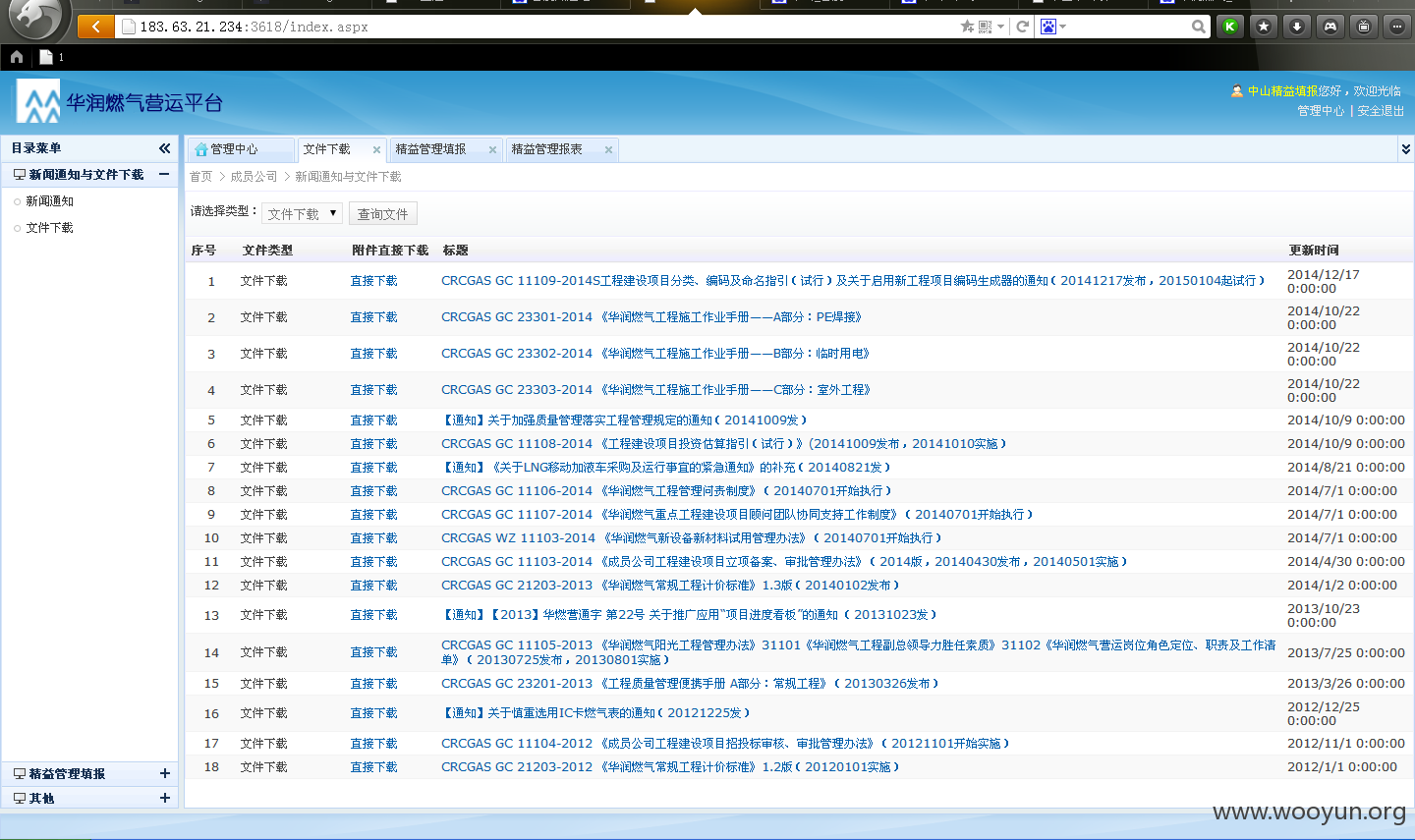Click 成员公司 in the breadcrumb
This screenshot has width=1415, height=840.
pyautogui.click(x=255, y=177)
